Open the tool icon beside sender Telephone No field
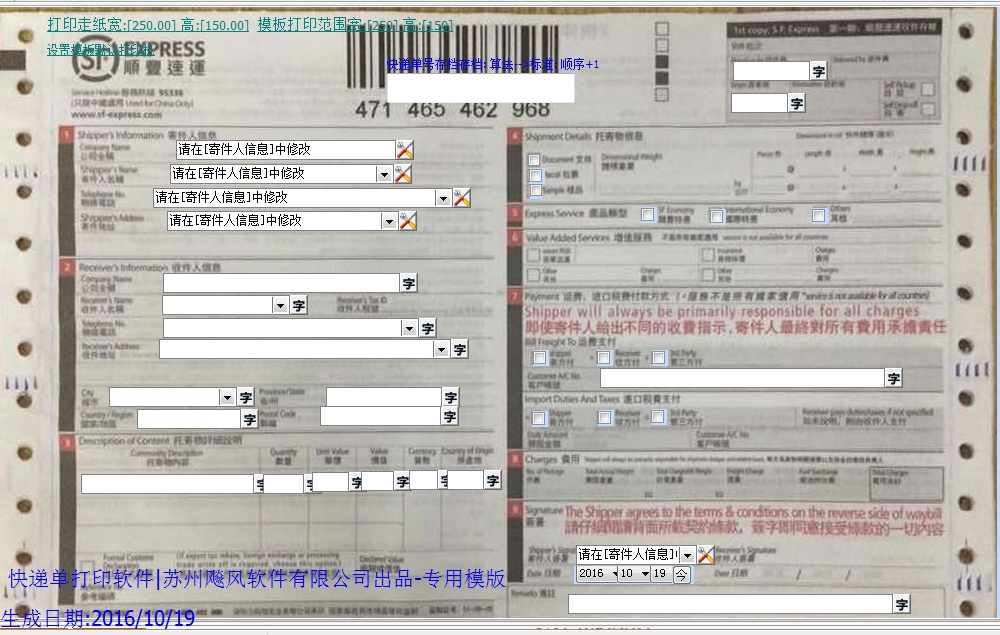Viewport: 1000px width, 635px height. pos(462,198)
